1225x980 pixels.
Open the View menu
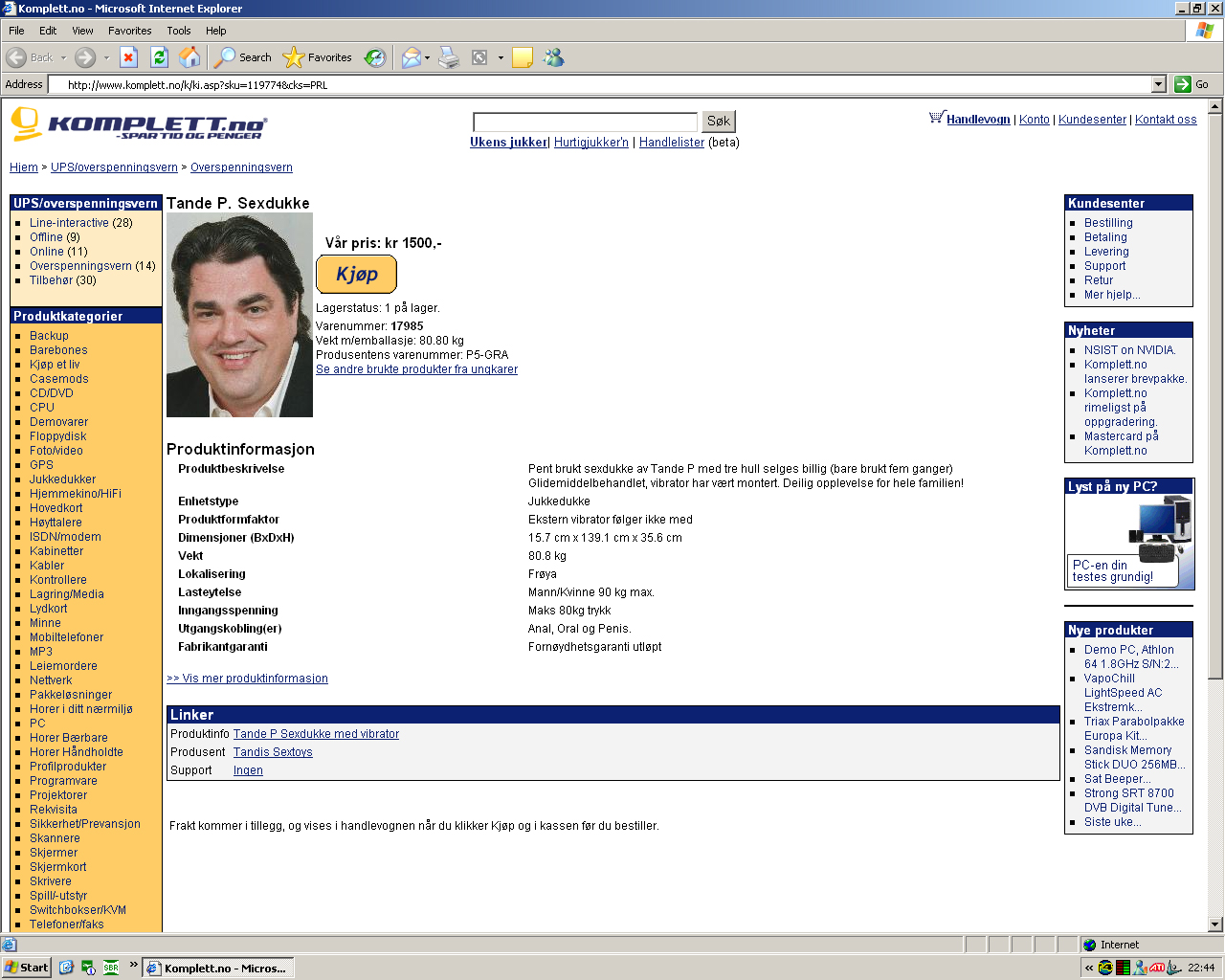(x=83, y=31)
